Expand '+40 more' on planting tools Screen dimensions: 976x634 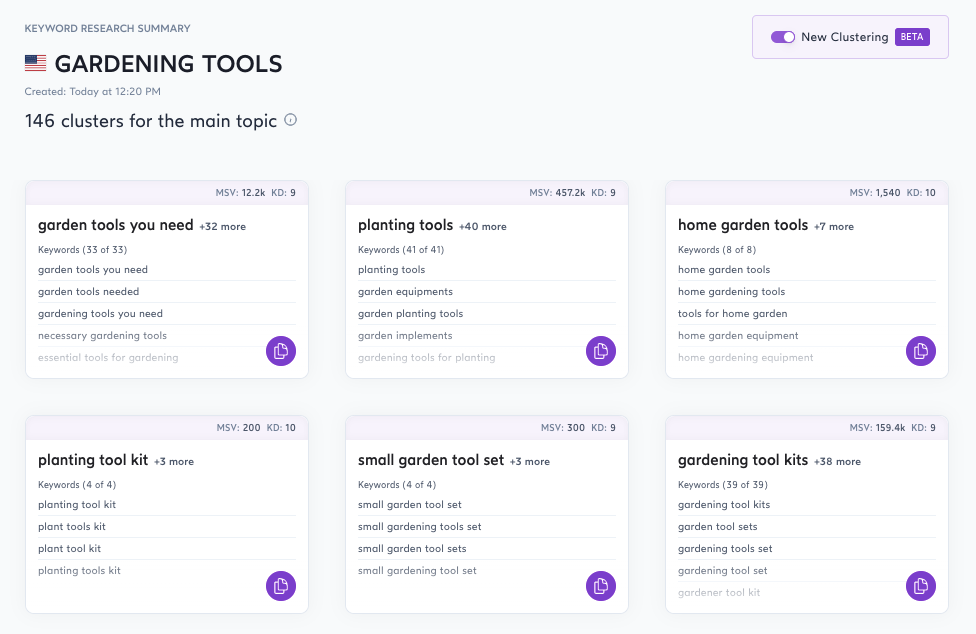tap(482, 227)
